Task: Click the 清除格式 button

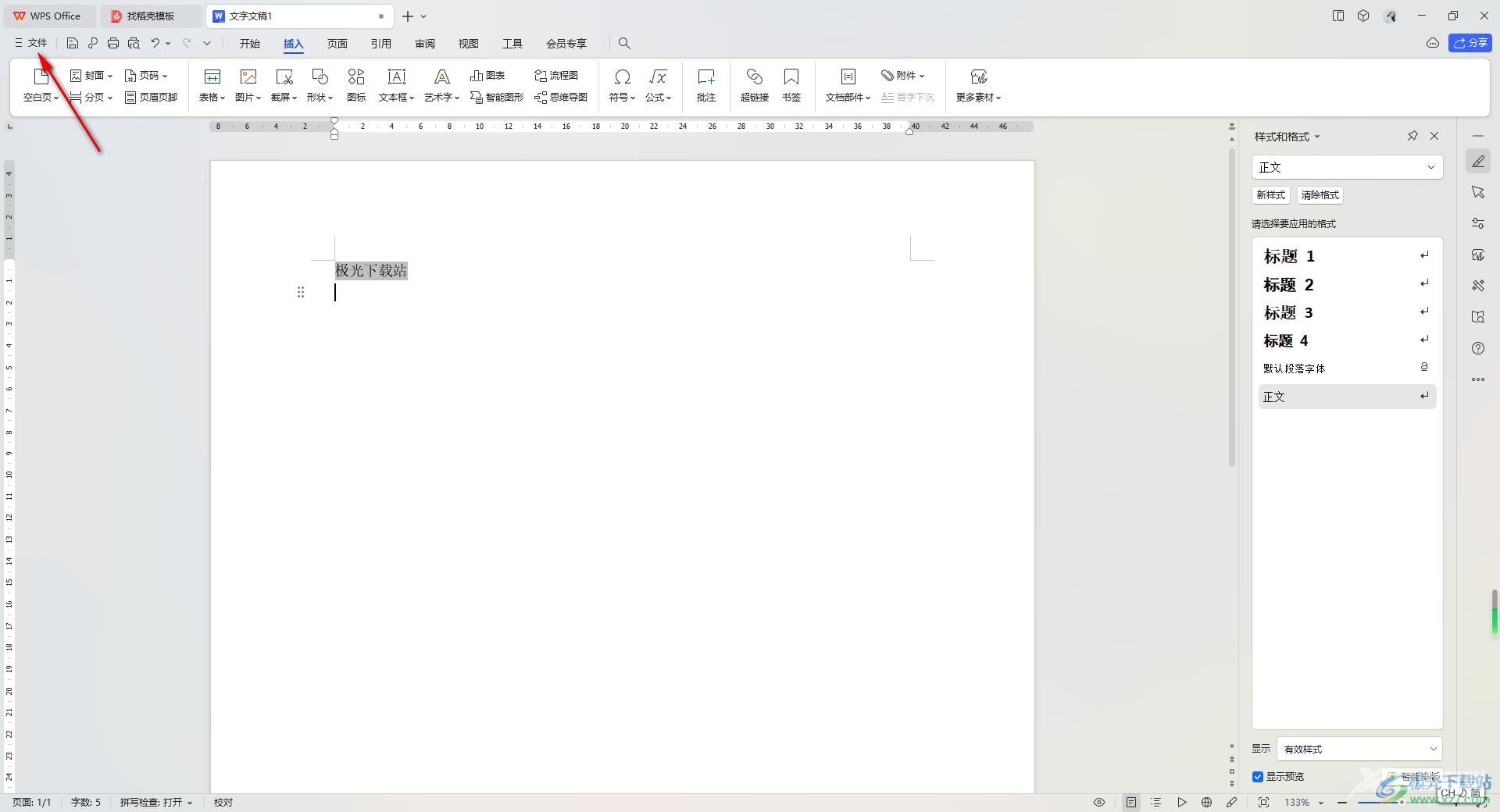Action: click(x=1320, y=195)
